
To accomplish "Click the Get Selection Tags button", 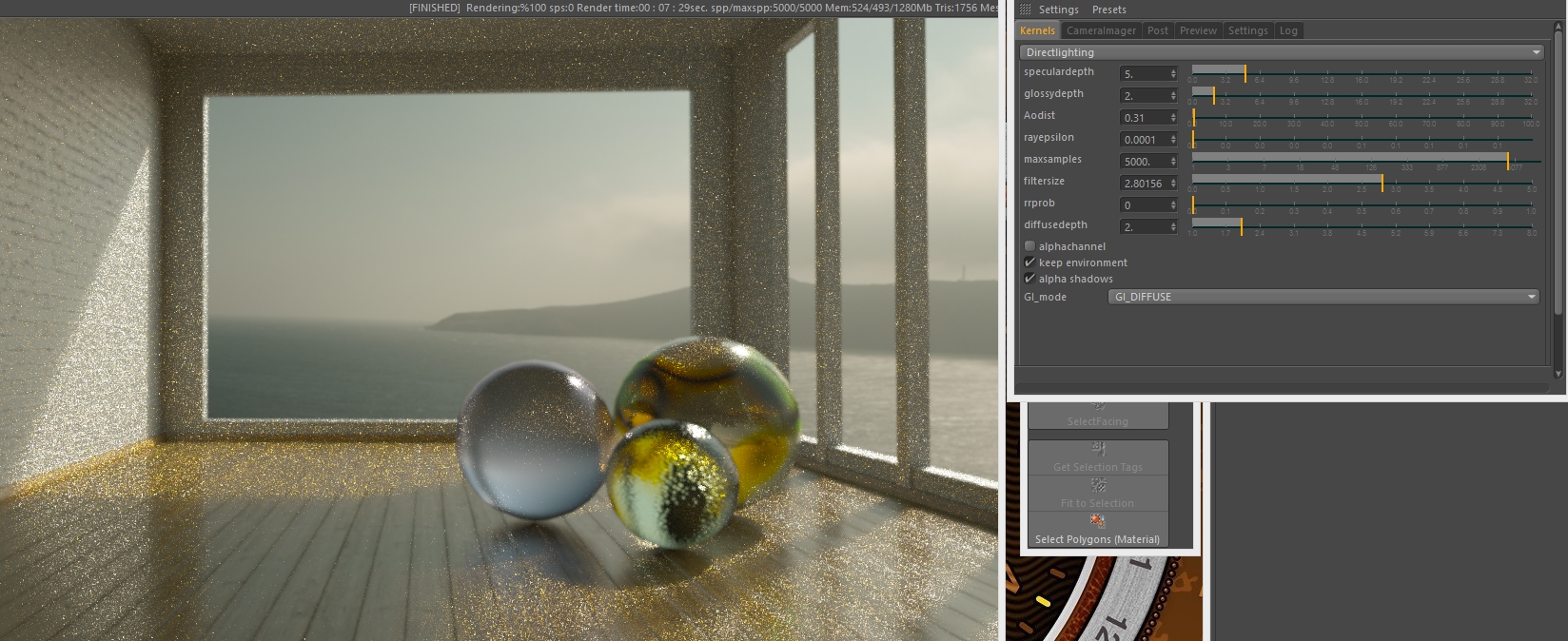I will (x=1098, y=457).
